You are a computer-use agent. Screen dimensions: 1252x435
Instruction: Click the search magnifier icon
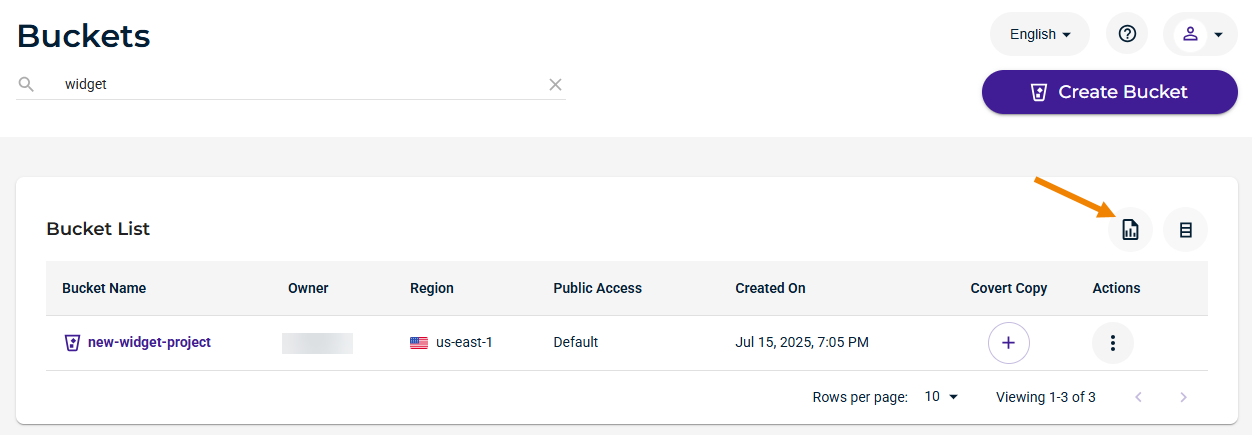(x=27, y=84)
